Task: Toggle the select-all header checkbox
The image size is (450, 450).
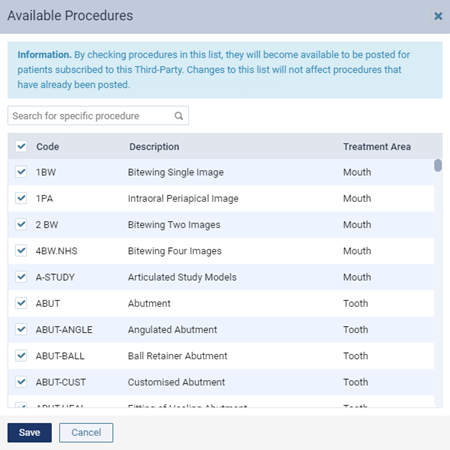Action: tap(21, 146)
